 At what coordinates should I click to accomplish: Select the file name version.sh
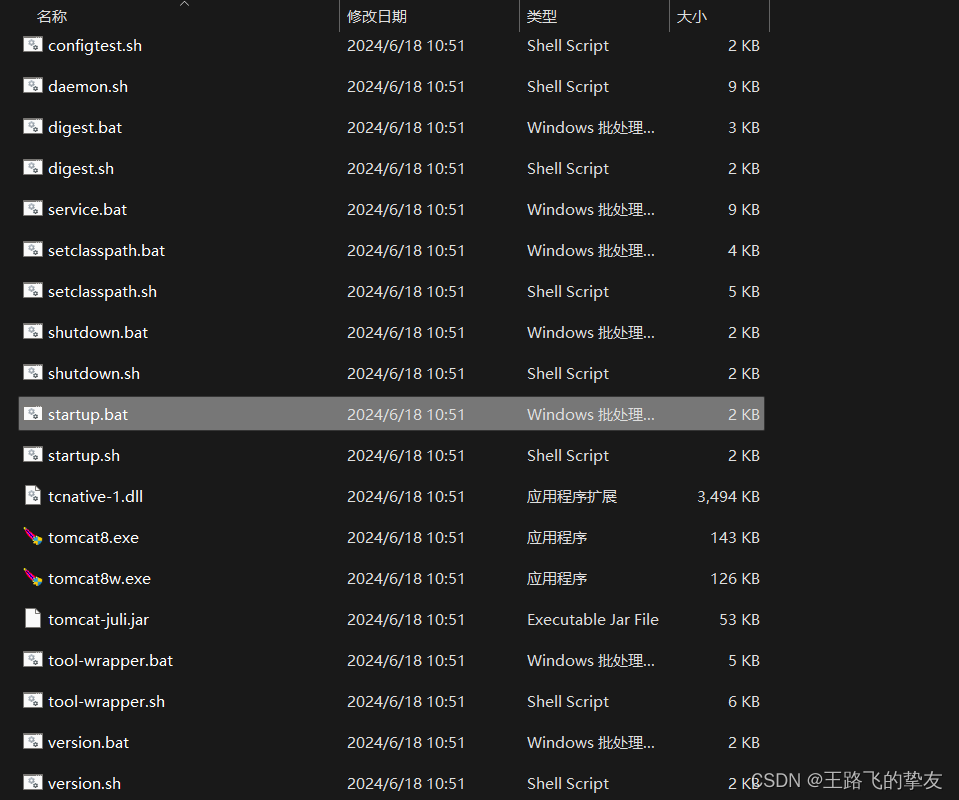point(84,783)
